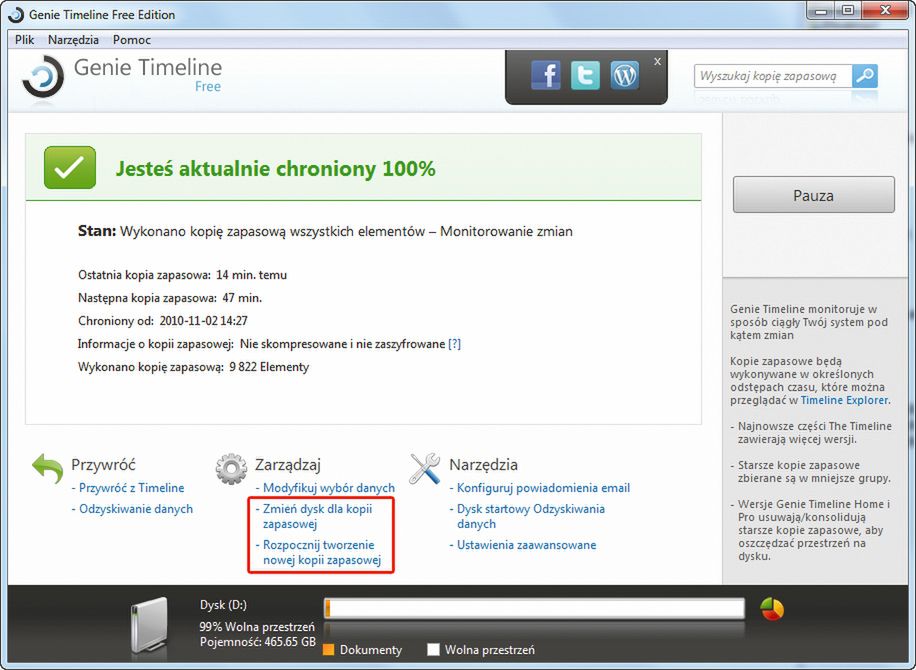Click the orange Dokumenty legend swatch

[328, 650]
